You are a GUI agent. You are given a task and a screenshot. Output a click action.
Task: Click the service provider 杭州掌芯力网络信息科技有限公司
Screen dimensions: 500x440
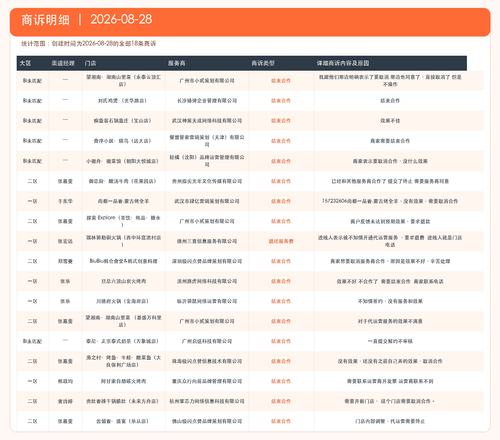click(207, 401)
